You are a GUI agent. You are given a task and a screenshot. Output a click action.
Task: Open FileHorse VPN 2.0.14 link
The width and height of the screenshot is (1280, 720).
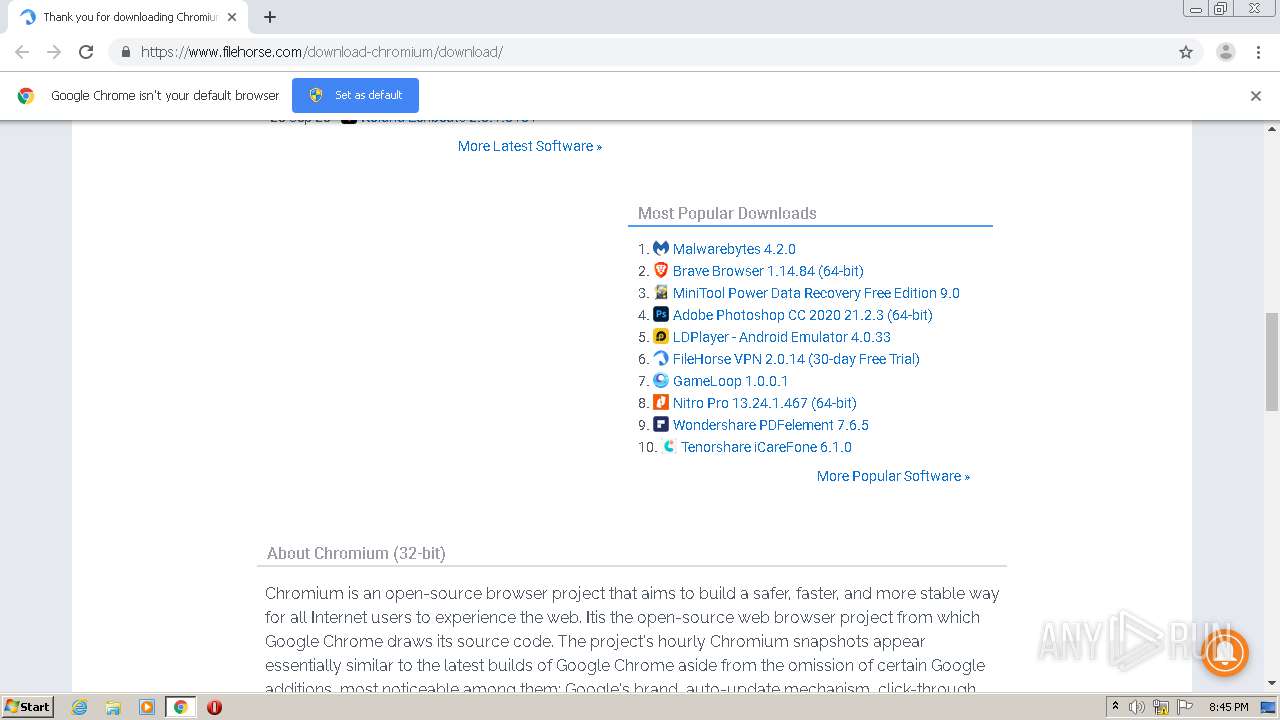(796, 359)
